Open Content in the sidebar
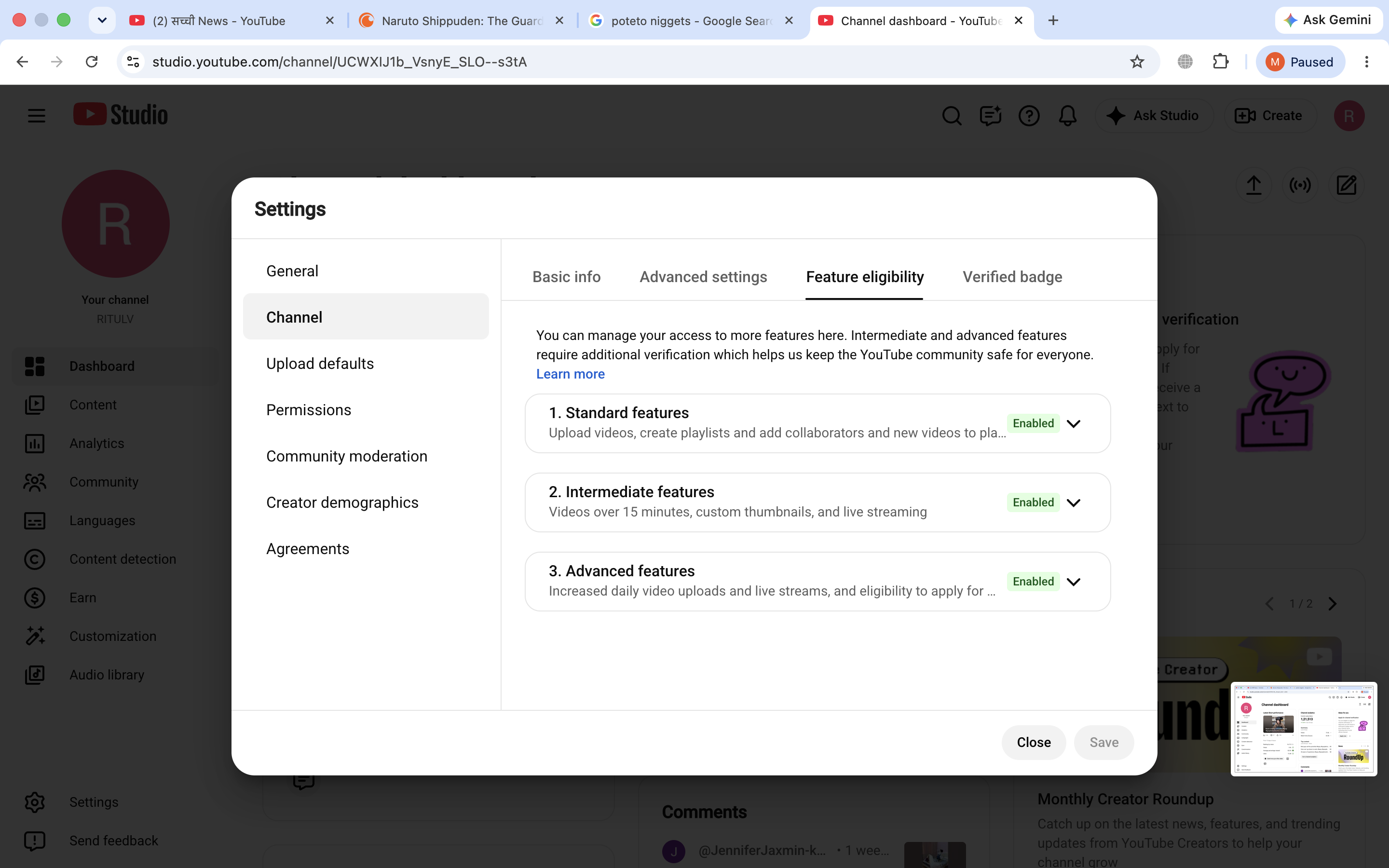Viewport: 1389px width, 868px height. point(115,405)
